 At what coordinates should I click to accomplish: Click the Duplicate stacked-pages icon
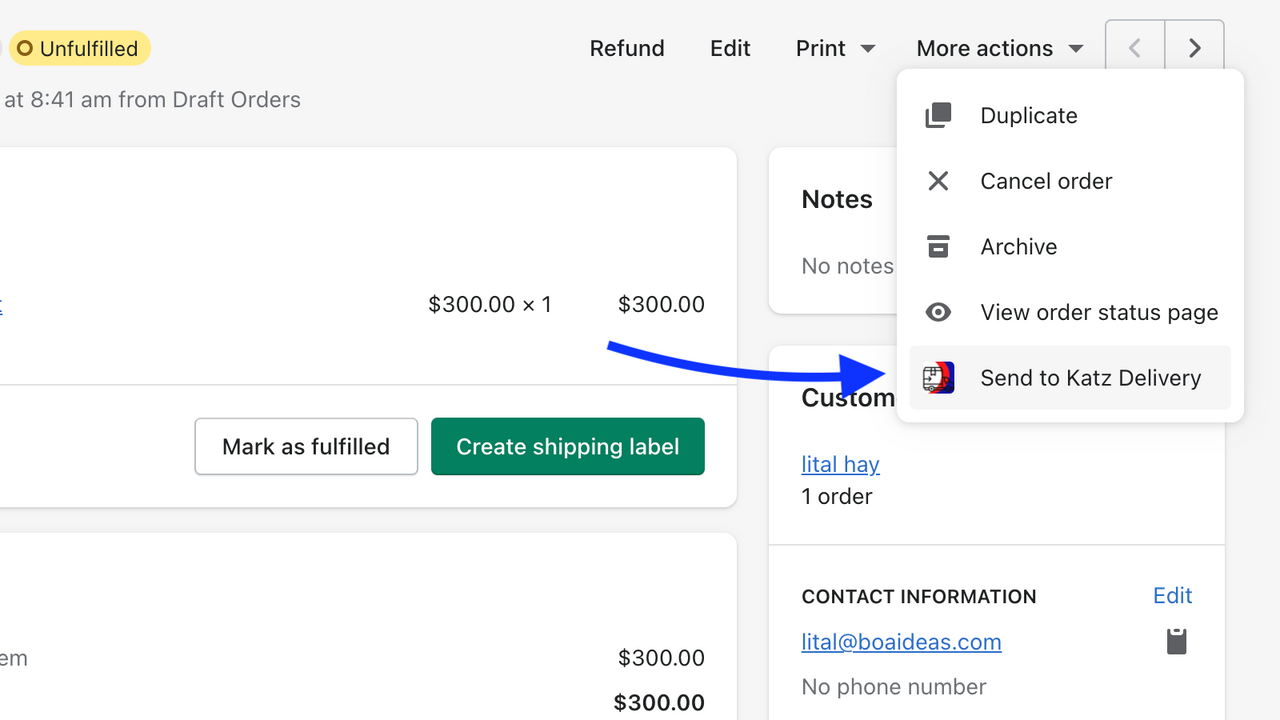tap(938, 115)
